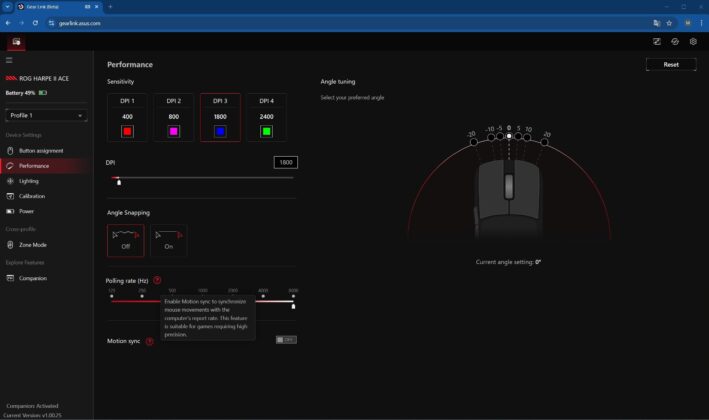Go back in the browser
Viewport: 709px width, 420px height.
point(8,23)
